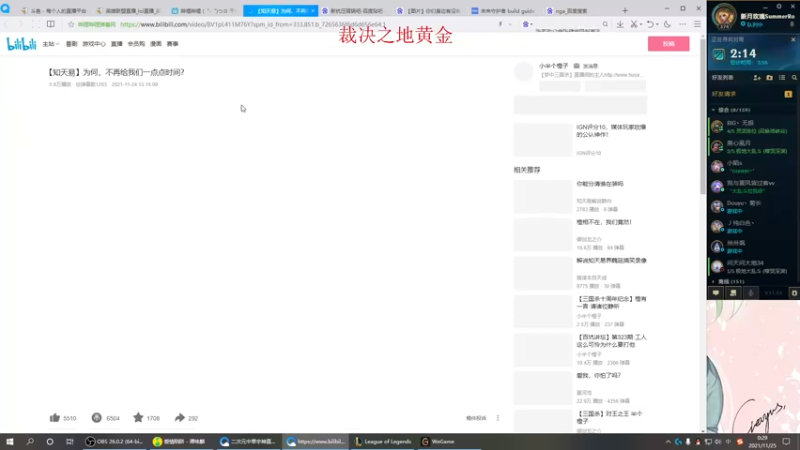Open 番剧 in the bilibili nav
This screenshot has width=800, height=450.
click(71, 44)
